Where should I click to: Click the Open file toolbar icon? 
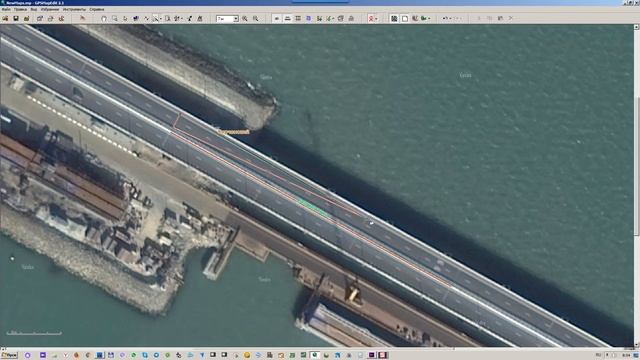5,18
